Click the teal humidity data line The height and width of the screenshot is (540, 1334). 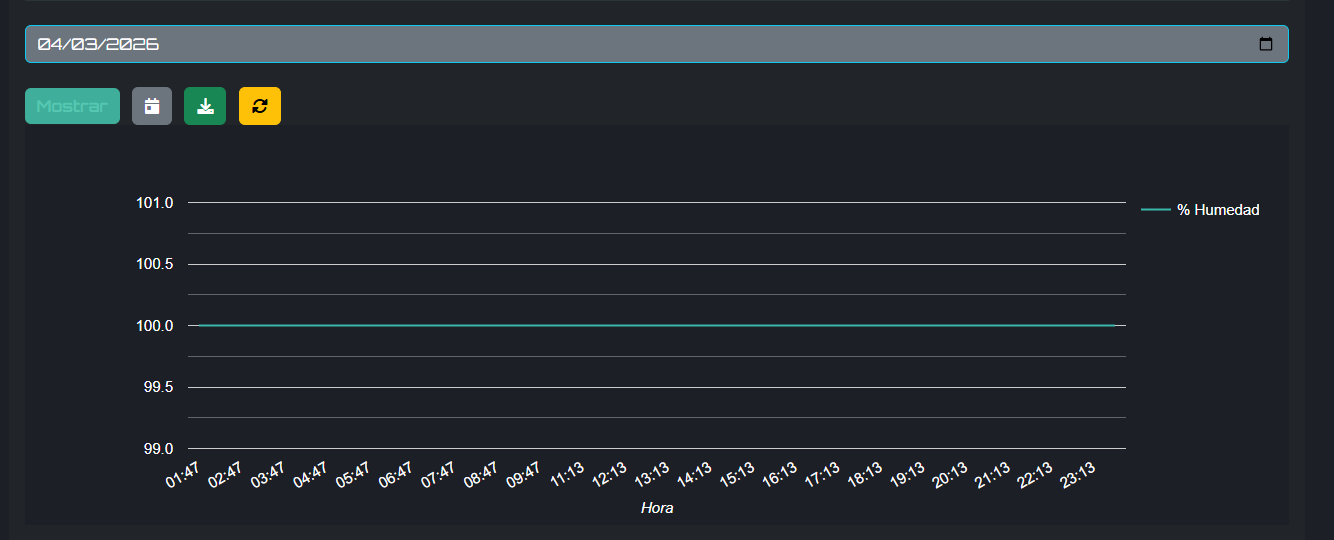point(657,325)
